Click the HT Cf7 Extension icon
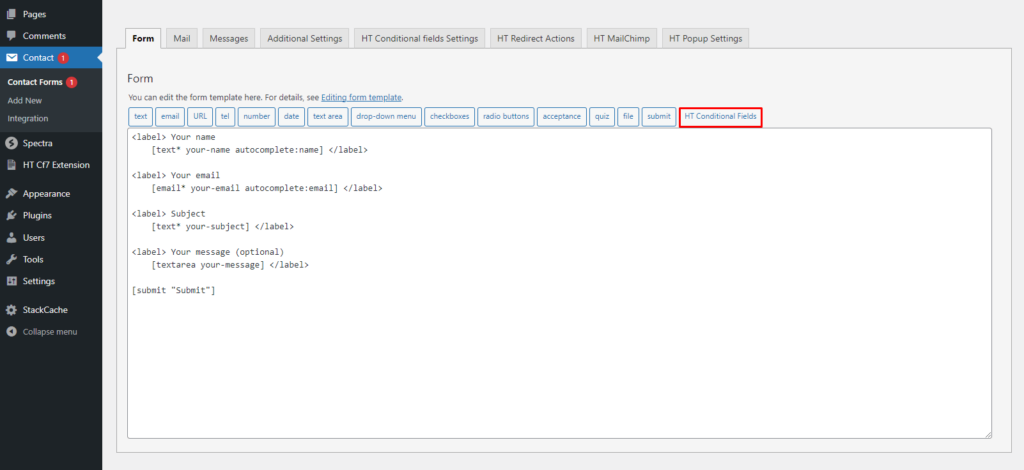 tap(11, 165)
